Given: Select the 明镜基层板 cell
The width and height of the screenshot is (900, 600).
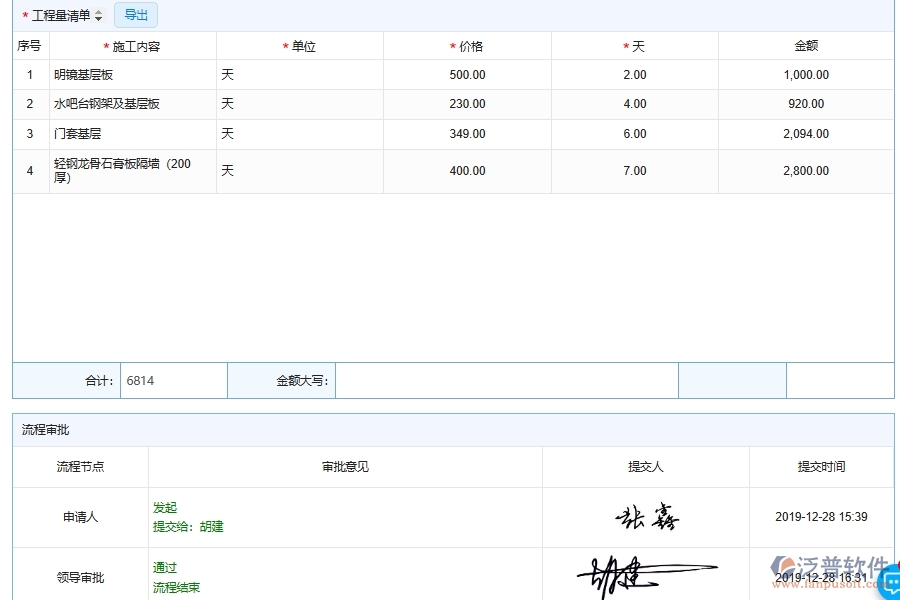Looking at the screenshot, I should [133, 75].
